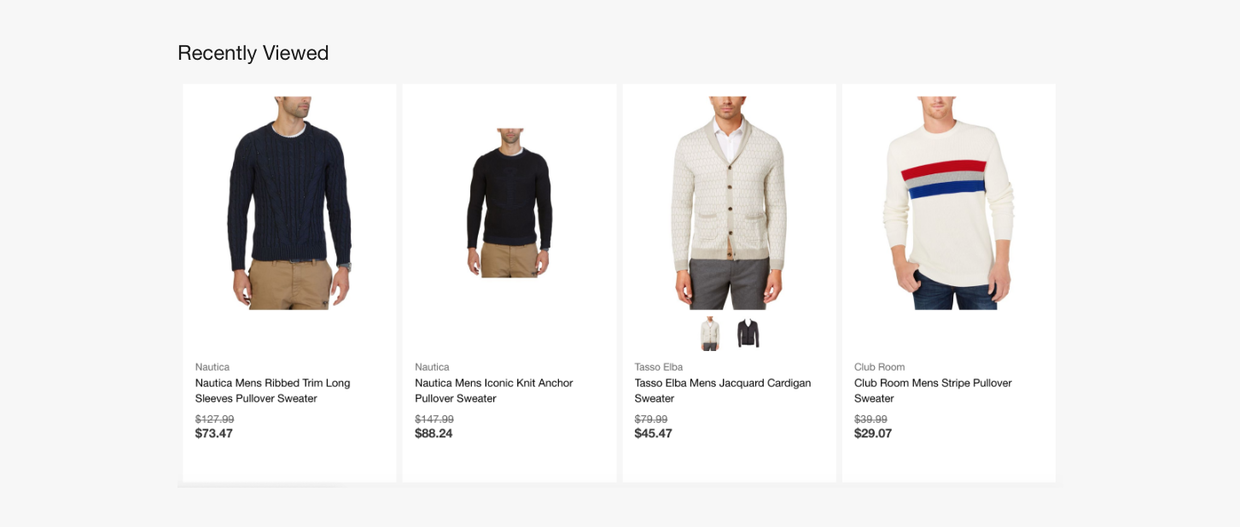1240x527 pixels.
Task: Open the black Nautica anchor sweater image
Action: [509, 202]
